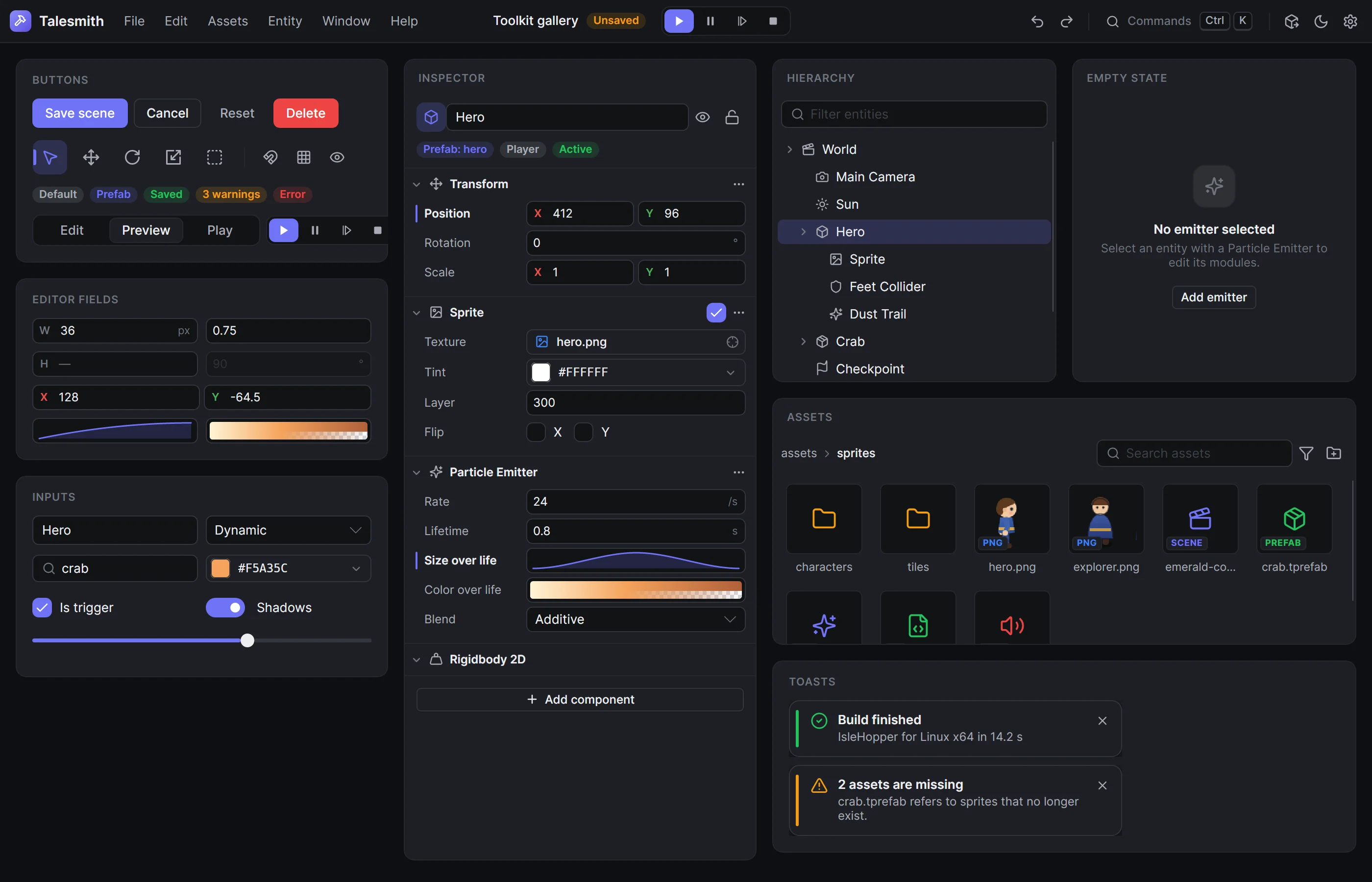Collapse the Transform component section
The height and width of the screenshot is (882, 1372).
416,184
